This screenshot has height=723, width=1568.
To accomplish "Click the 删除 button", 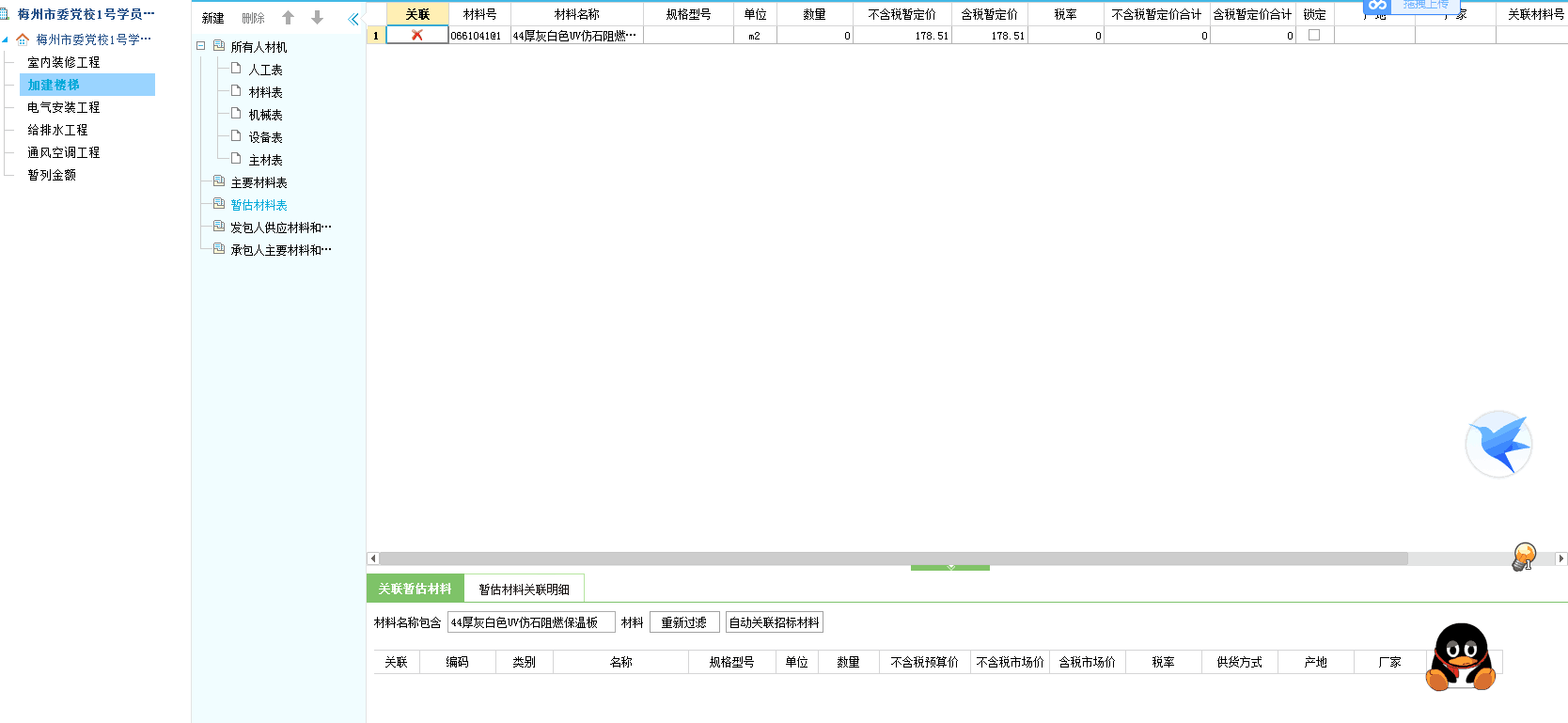I will 254,18.
